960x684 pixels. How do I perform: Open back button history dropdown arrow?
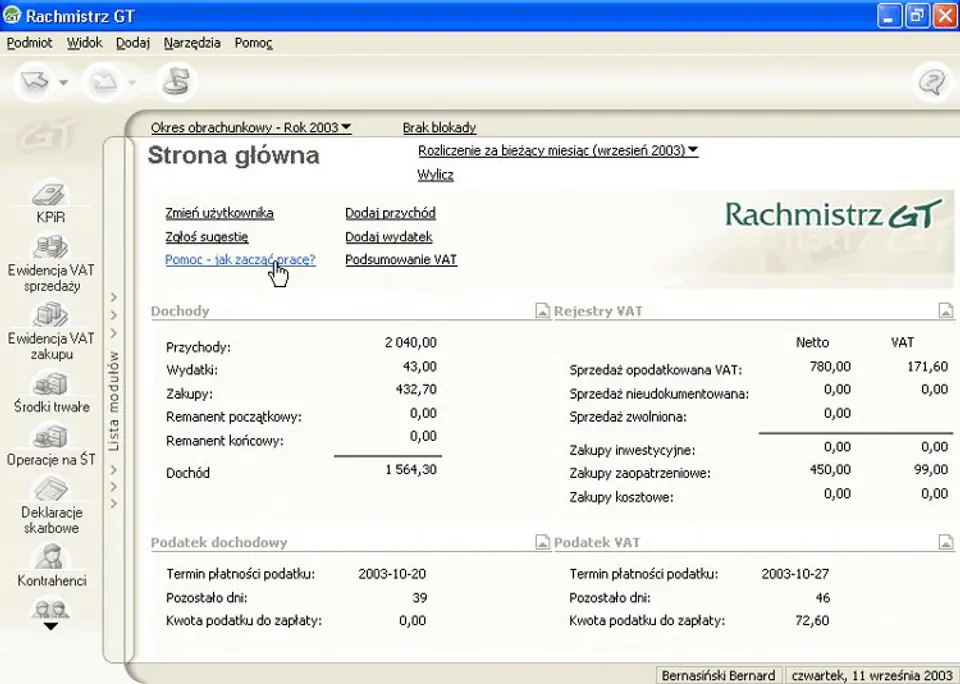click(64, 82)
